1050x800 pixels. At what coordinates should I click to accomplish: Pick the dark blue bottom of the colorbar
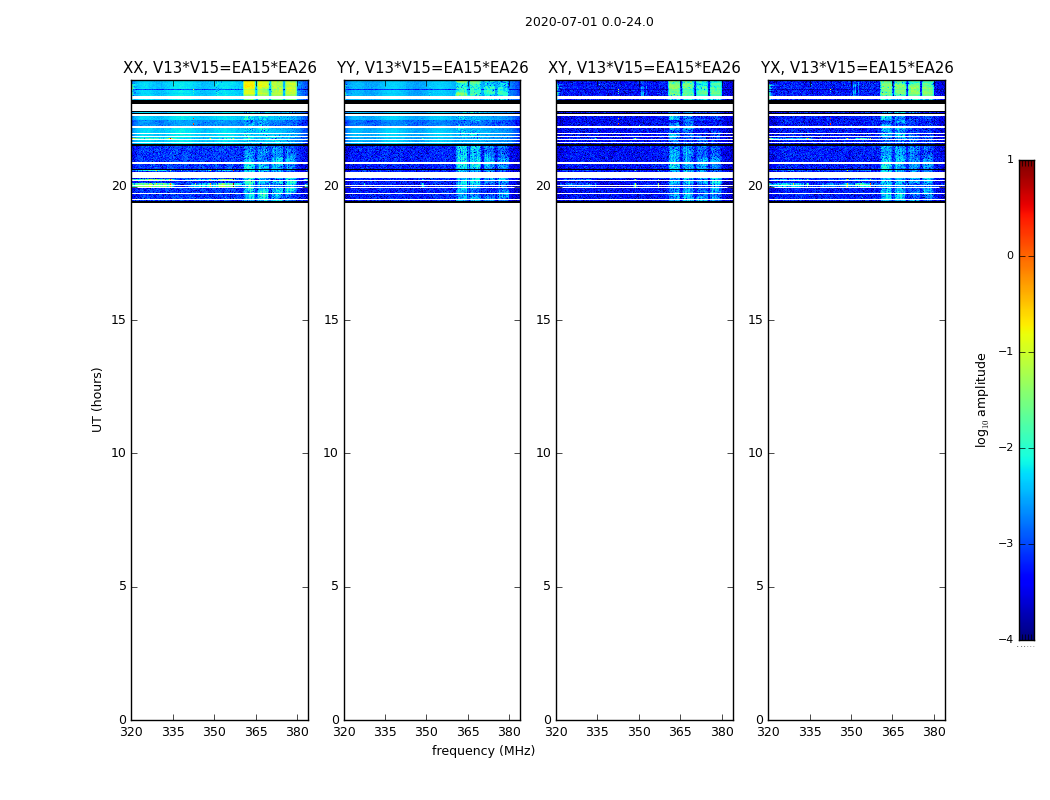coord(1026,630)
